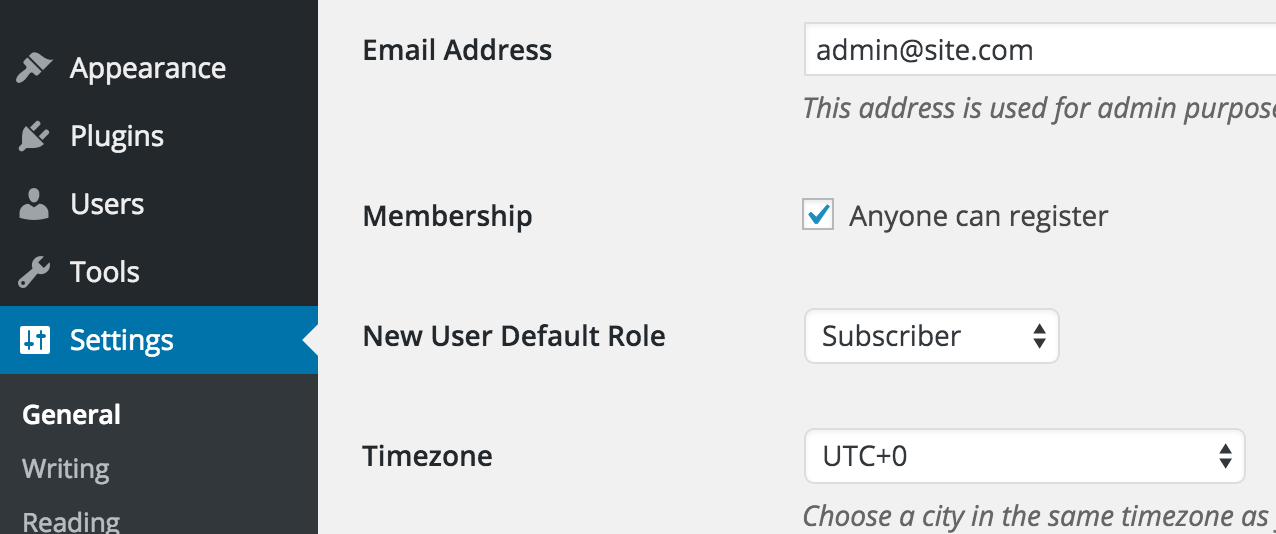1276x534 pixels.
Task: Click the Users person icon
Action: tap(35, 204)
